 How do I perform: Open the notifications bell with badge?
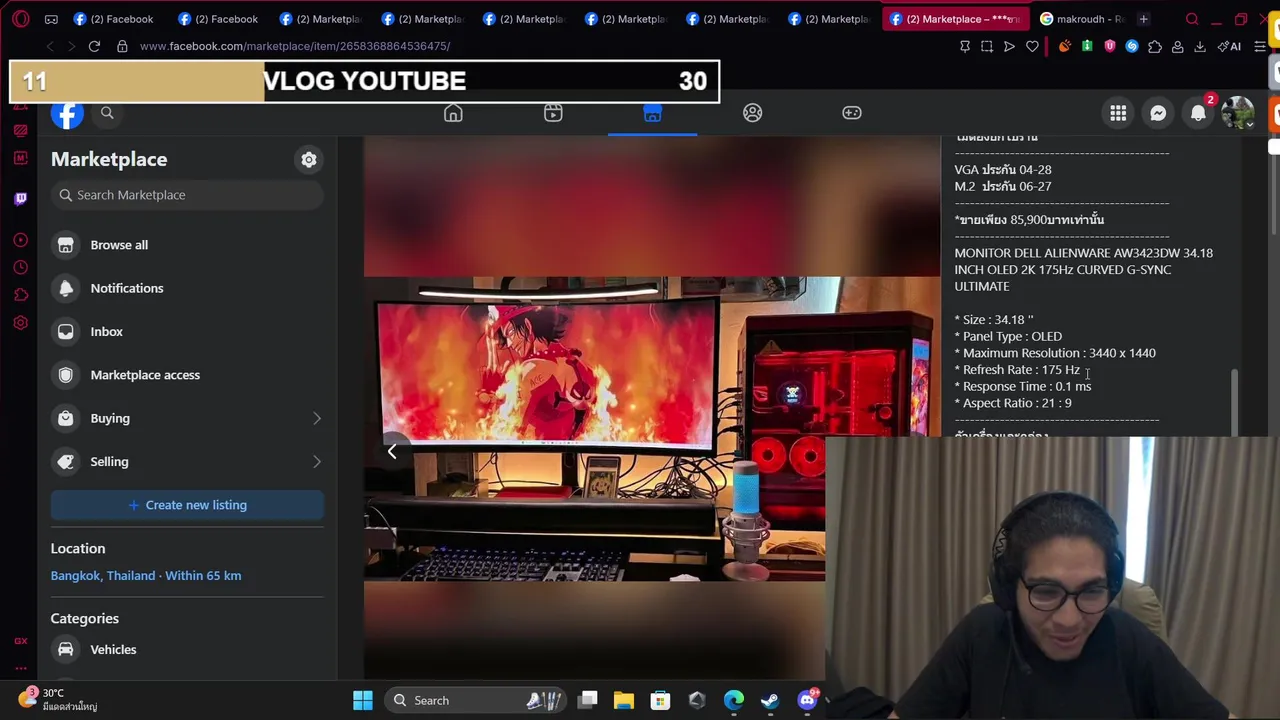1198,113
